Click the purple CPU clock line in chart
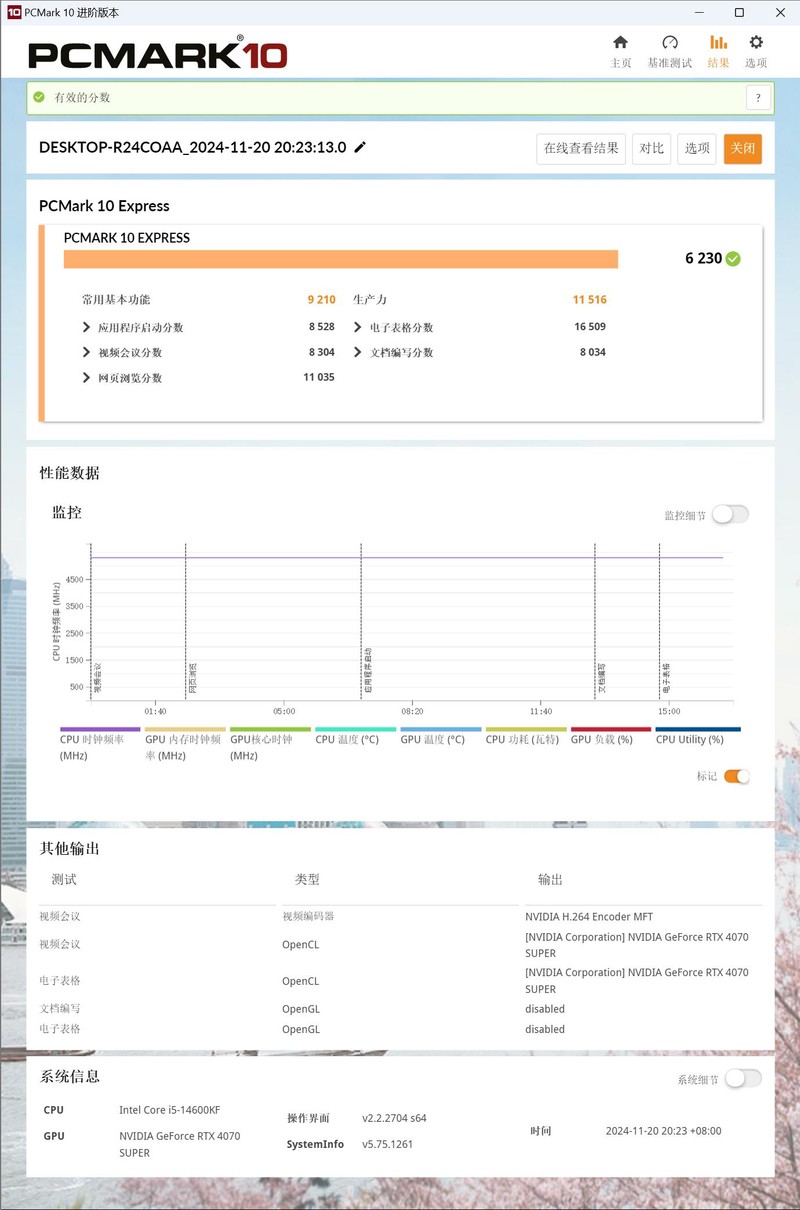The height and width of the screenshot is (1210, 800). [407, 557]
